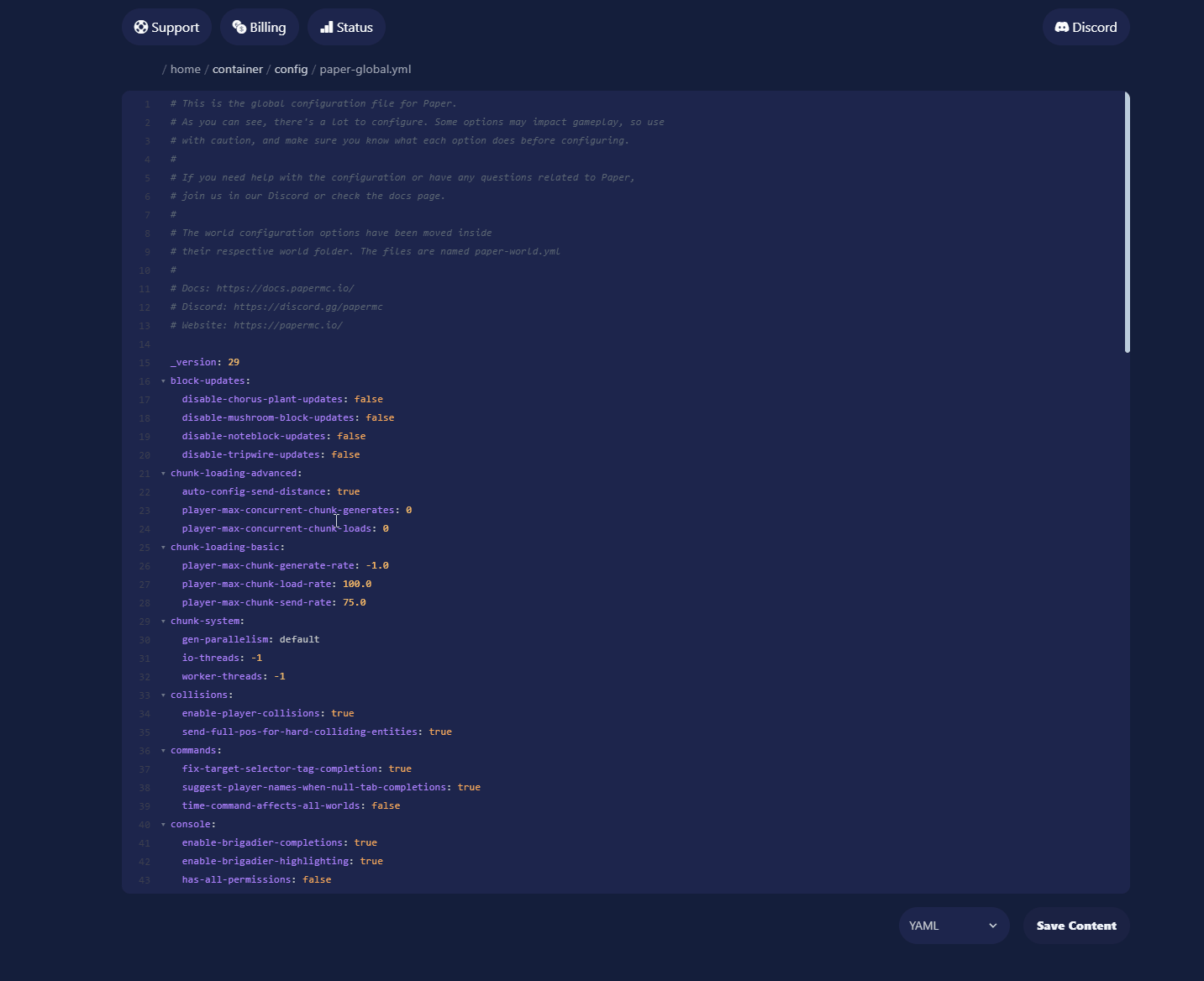Click the Billing coins icon
The width and height of the screenshot is (1204, 981).
[x=239, y=27]
